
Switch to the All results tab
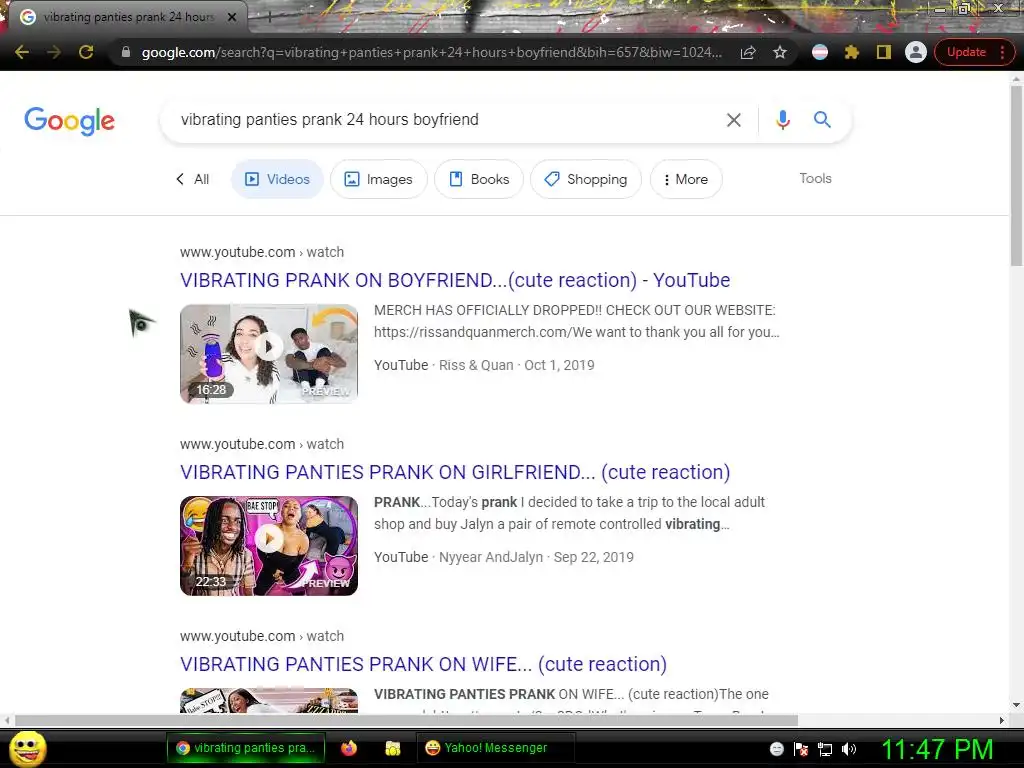click(193, 179)
